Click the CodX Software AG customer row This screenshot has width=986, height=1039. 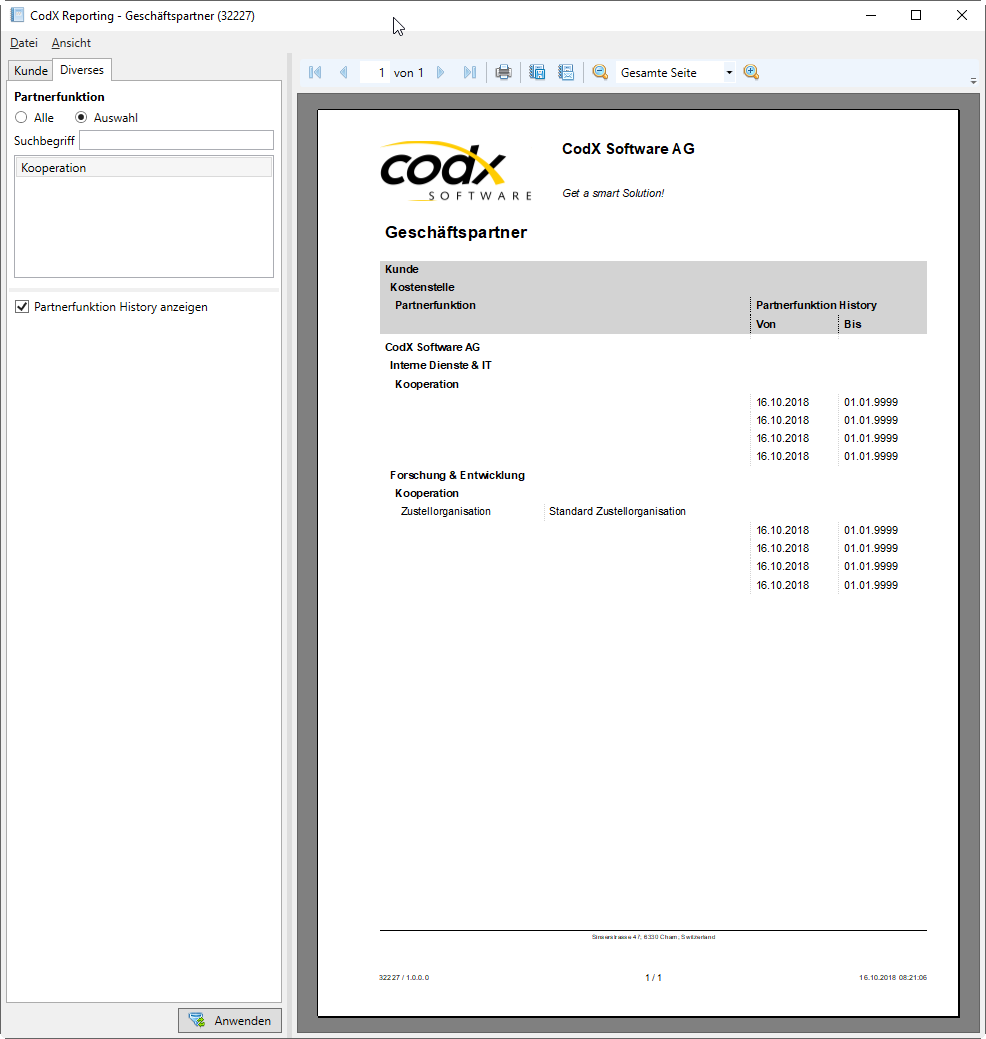click(x=433, y=347)
